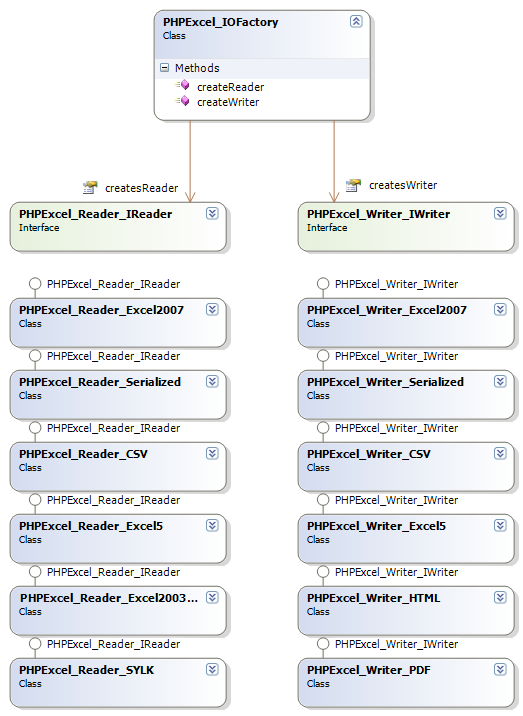Click the createsReader association icon
The width and height of the screenshot is (523, 716).
point(90,187)
